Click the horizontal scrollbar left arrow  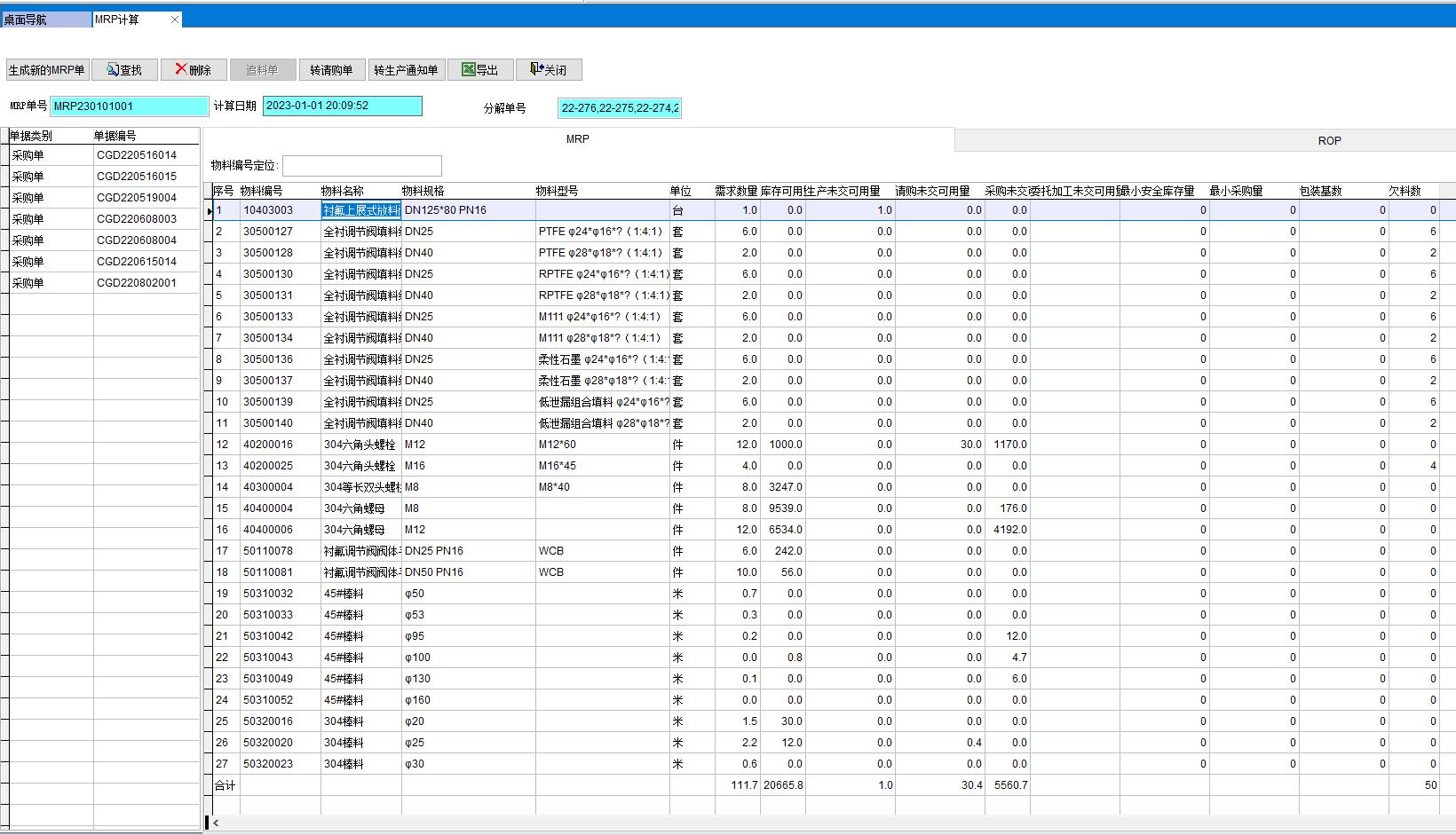[x=216, y=823]
